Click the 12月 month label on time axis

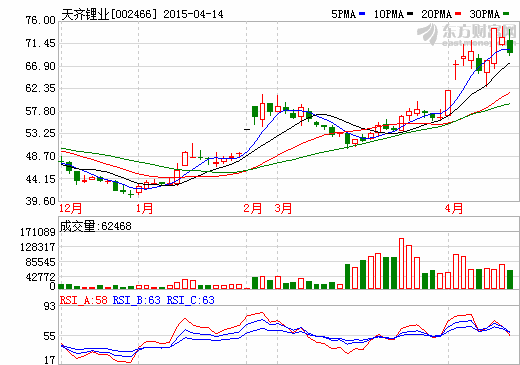pos(70,209)
